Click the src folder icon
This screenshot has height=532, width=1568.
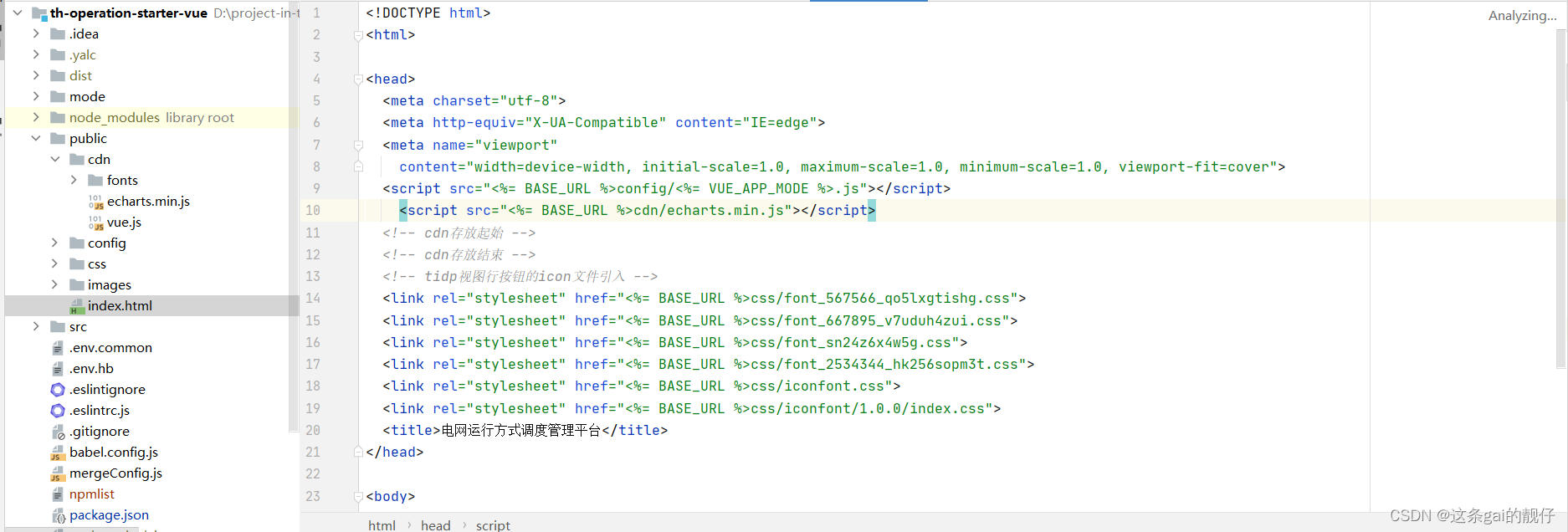[58, 326]
